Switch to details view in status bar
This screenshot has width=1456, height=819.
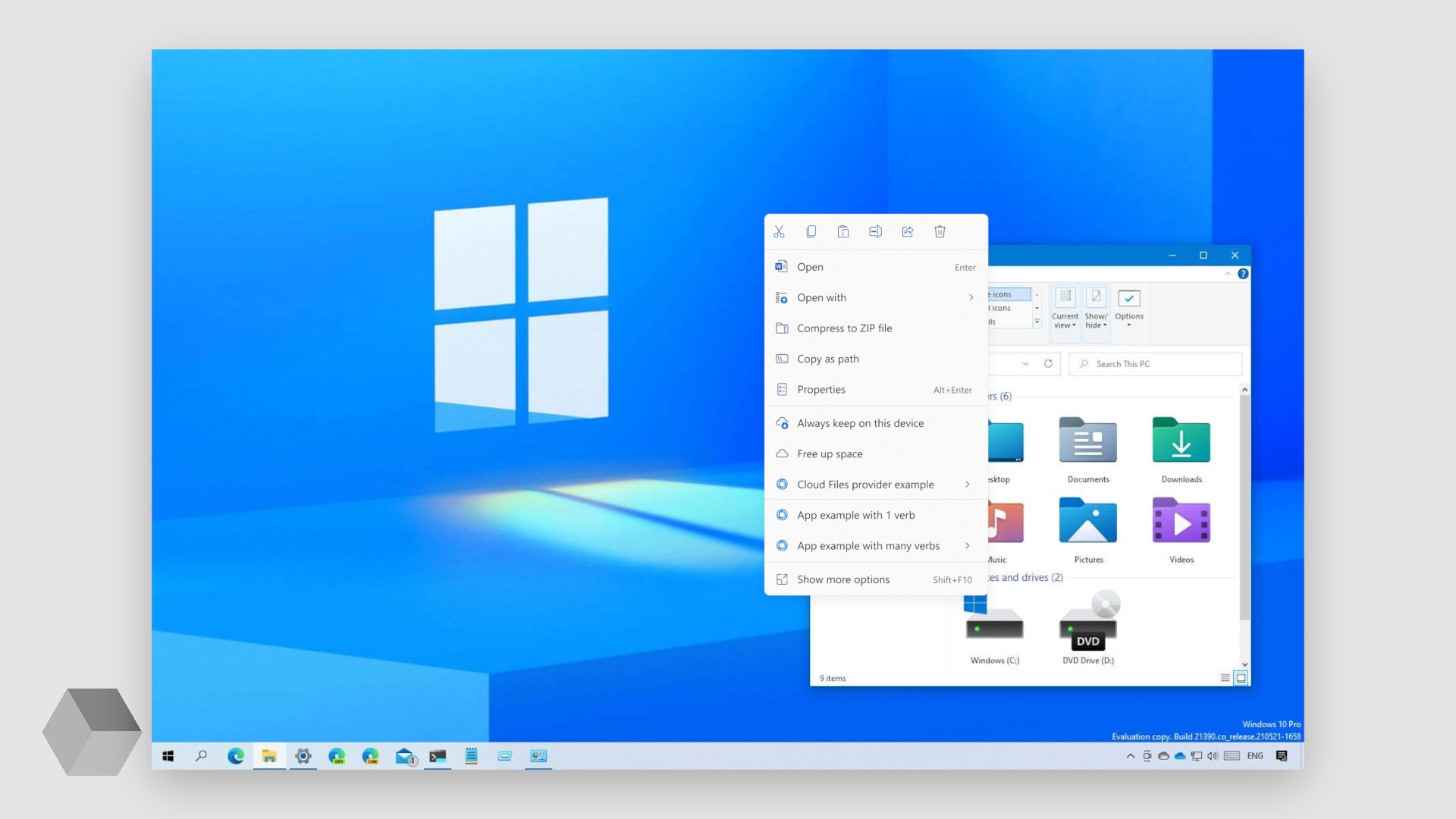[1225, 678]
